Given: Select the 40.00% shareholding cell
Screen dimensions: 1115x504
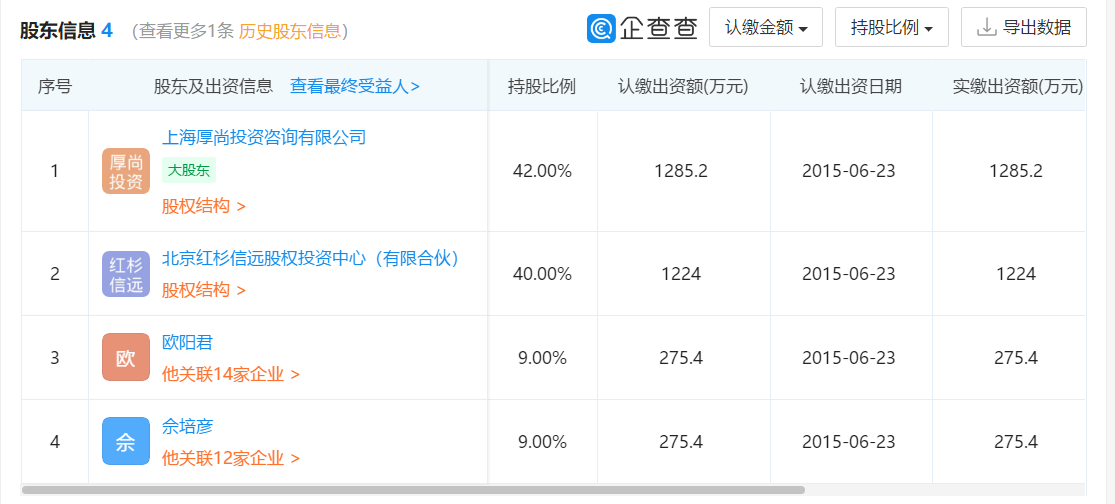Looking at the screenshot, I should [x=543, y=274].
